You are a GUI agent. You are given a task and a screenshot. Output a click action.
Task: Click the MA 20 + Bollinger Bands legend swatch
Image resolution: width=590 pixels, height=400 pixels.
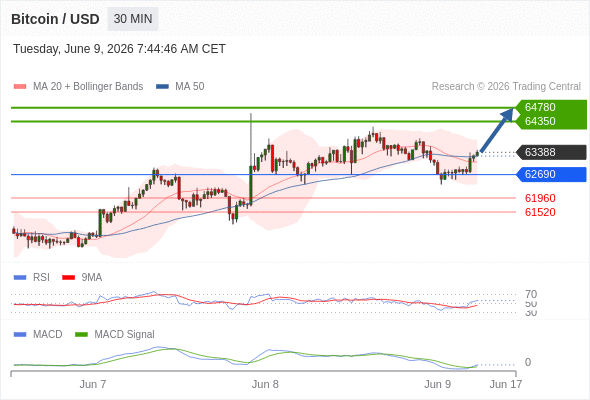(20, 87)
